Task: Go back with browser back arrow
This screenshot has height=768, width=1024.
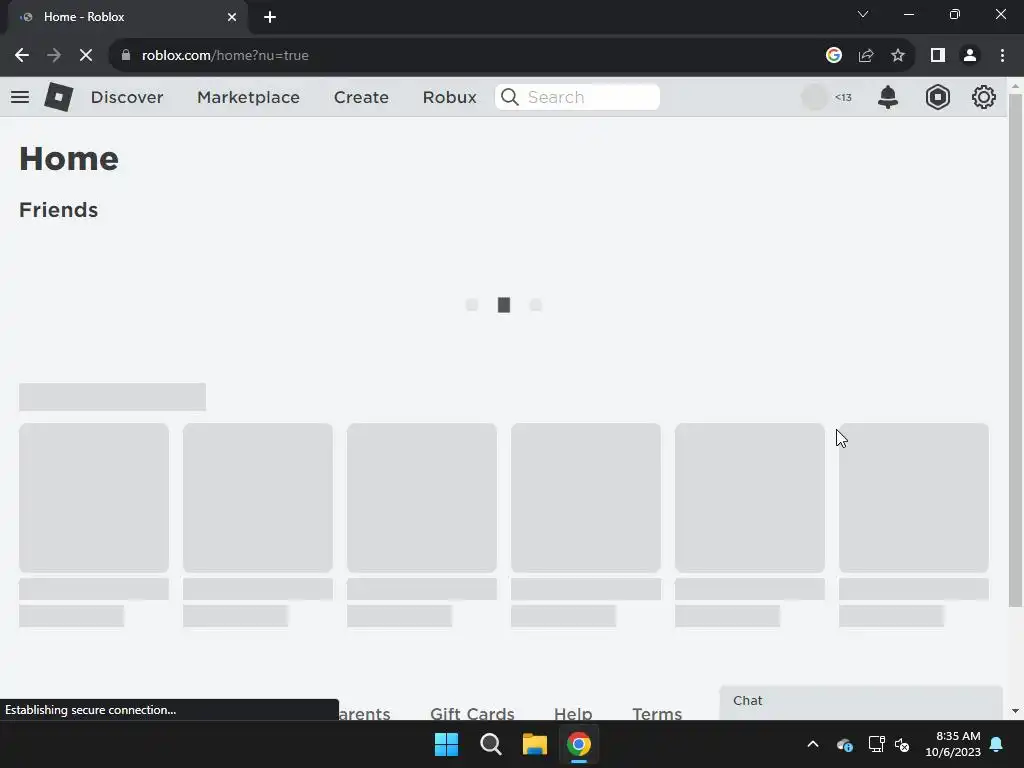Action: pos(22,56)
